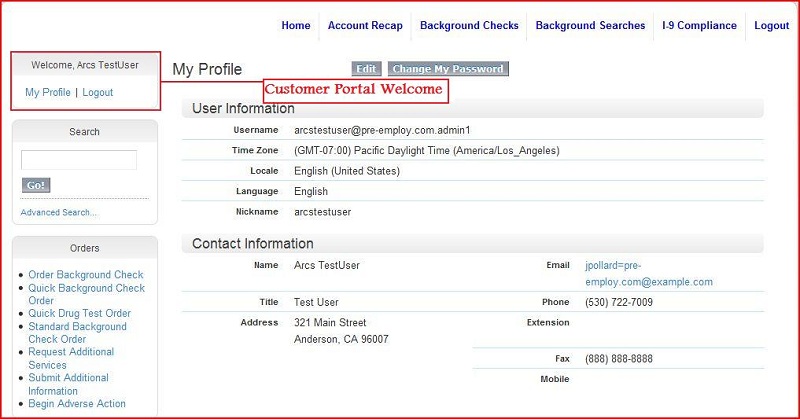Click the jpollard email address link

[649, 274]
